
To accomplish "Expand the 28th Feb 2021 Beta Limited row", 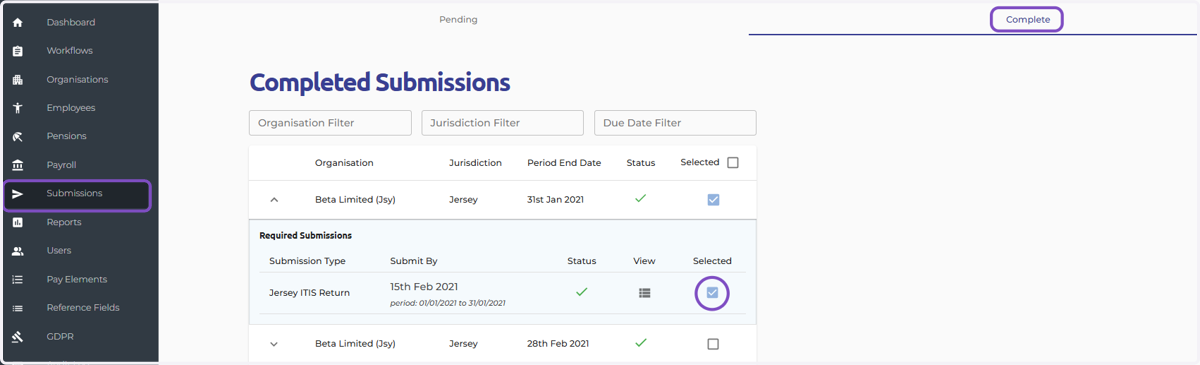I will click(274, 344).
